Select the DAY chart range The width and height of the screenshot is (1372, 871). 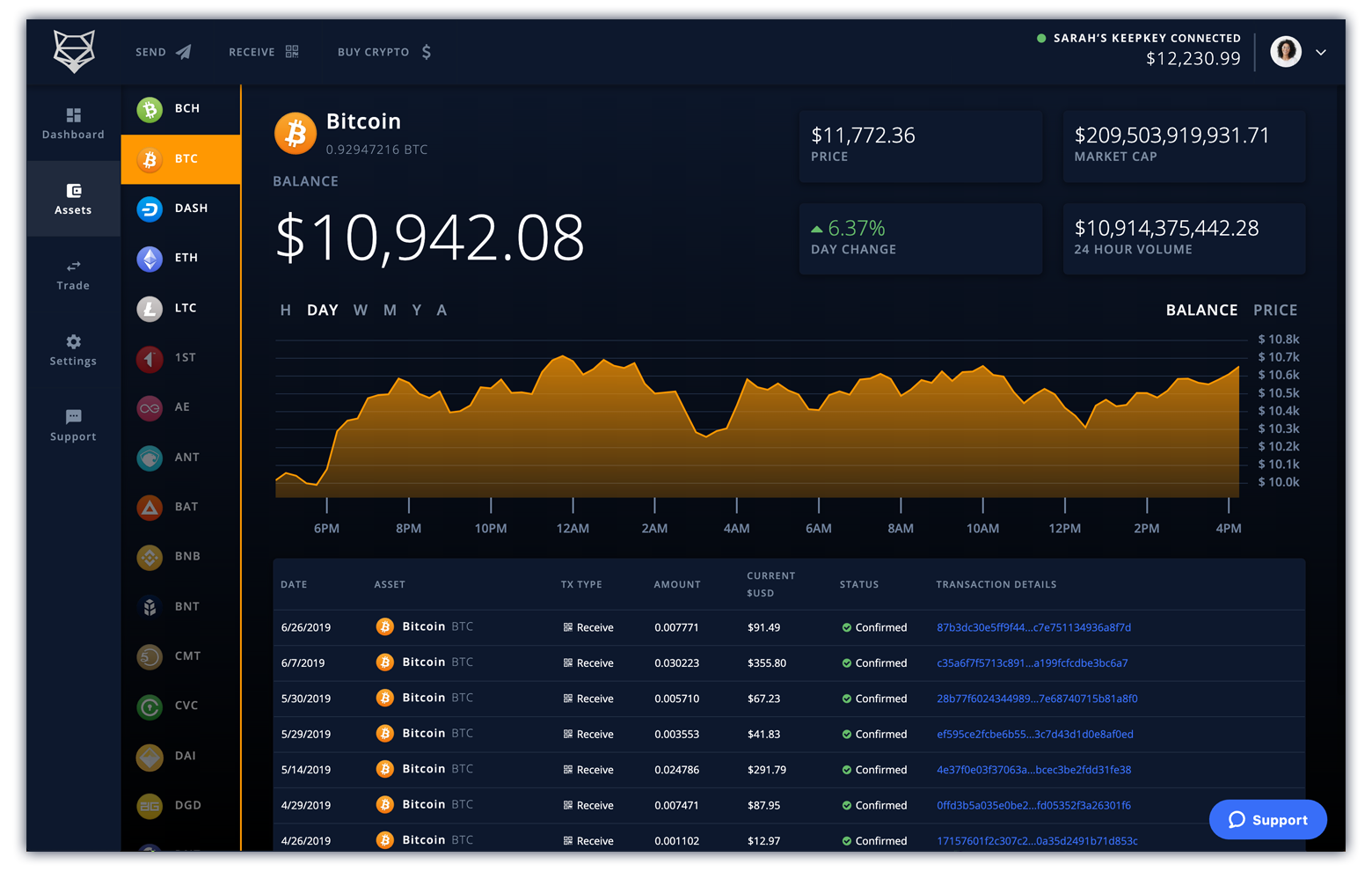(x=323, y=311)
